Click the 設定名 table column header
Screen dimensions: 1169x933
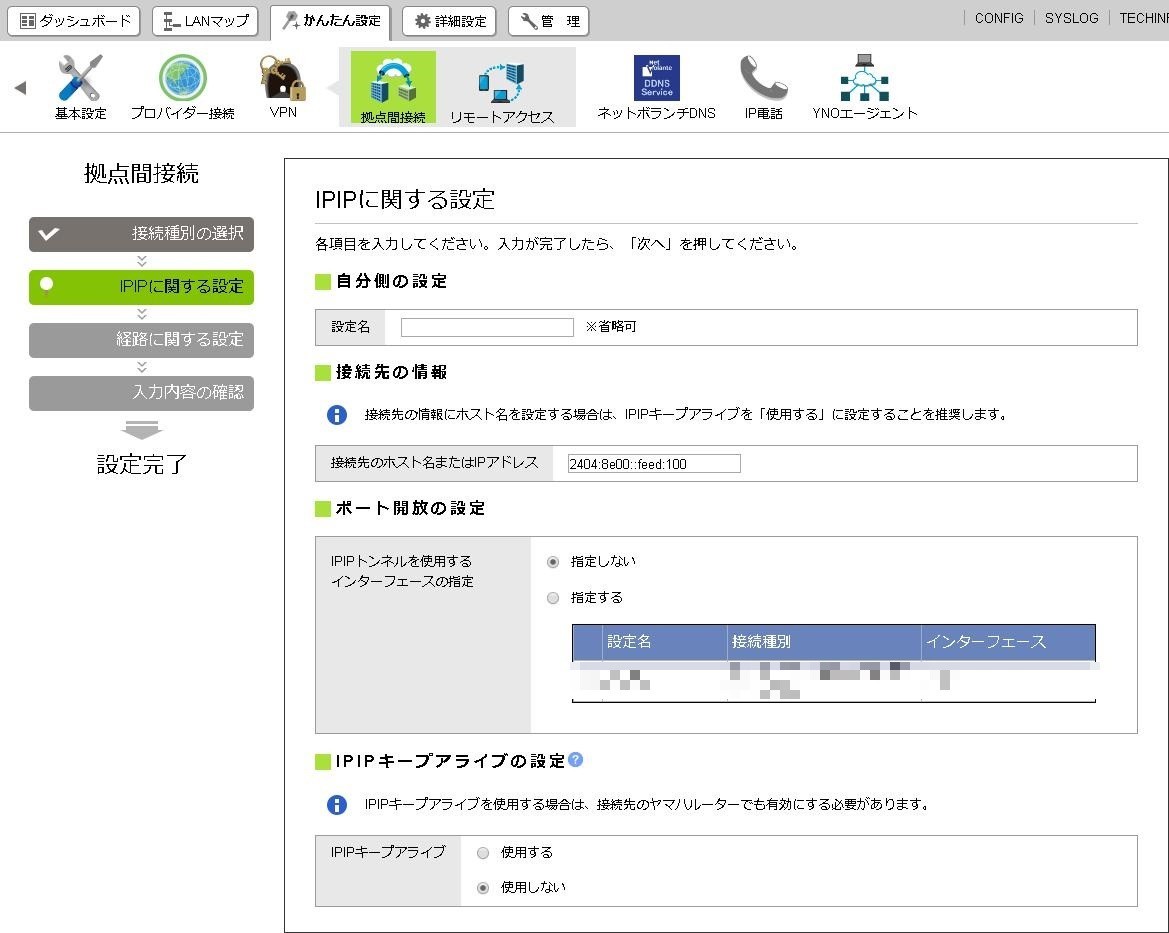pos(664,642)
